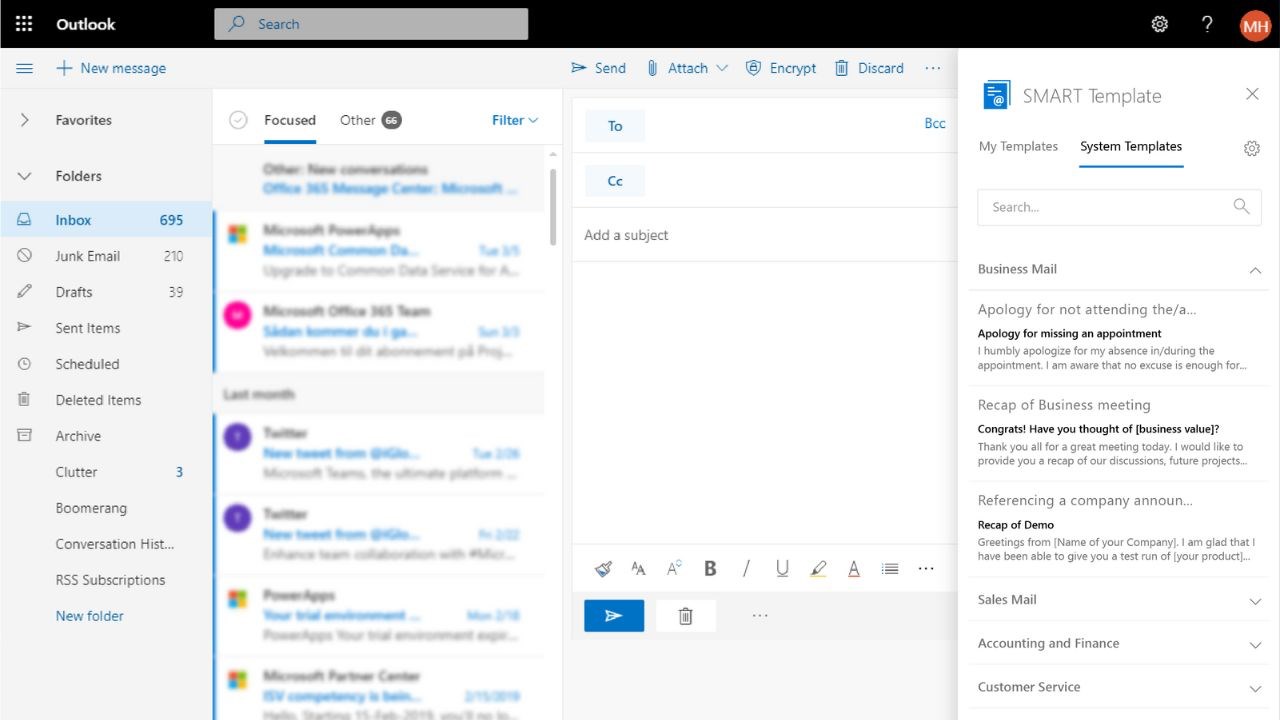Switch to Focused inbox tab

[x=290, y=120]
